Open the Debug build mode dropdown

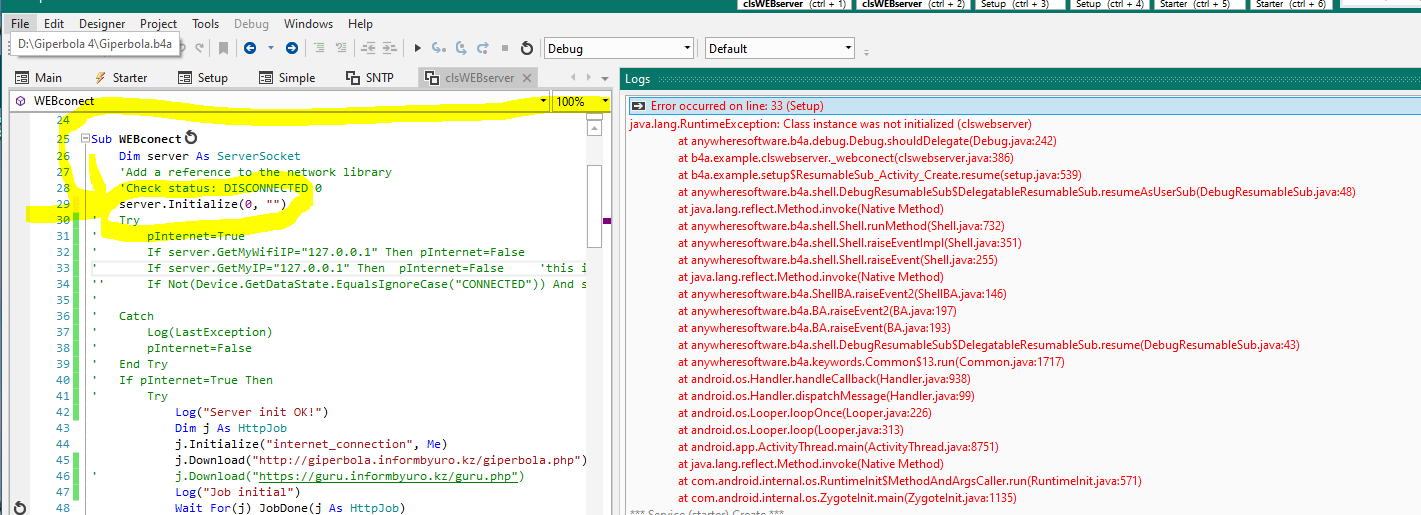point(686,48)
